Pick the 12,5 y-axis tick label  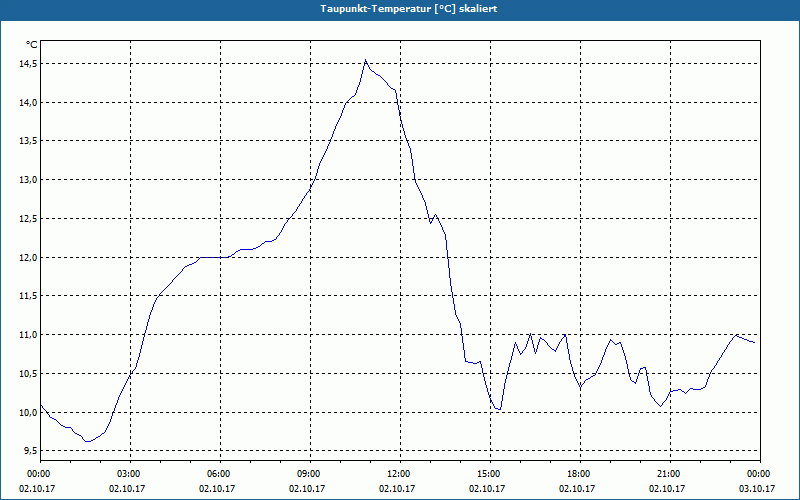(x=29, y=219)
